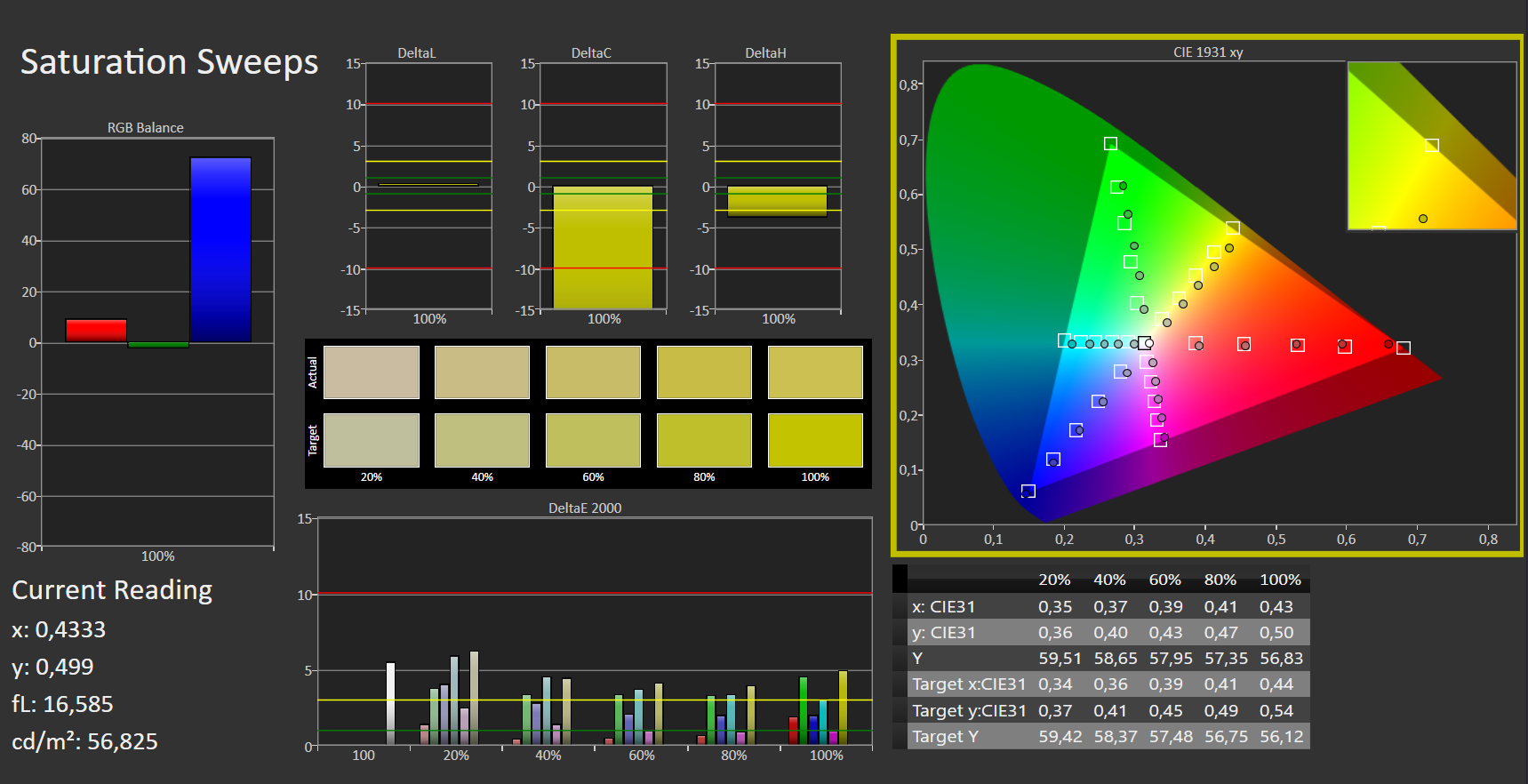Image resolution: width=1528 pixels, height=784 pixels.
Task: Click the 100% blue target square in CIE
Action: pyautogui.click(x=1028, y=492)
